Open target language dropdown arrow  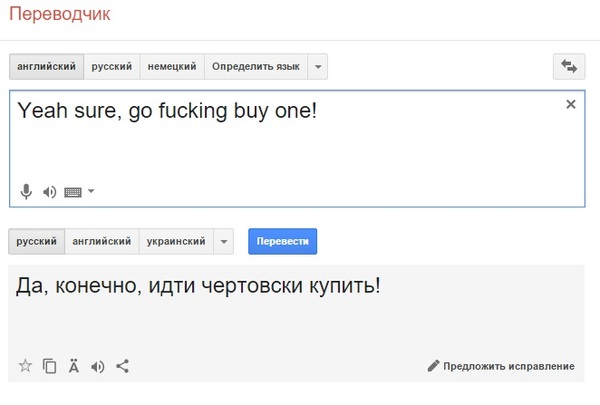click(224, 242)
